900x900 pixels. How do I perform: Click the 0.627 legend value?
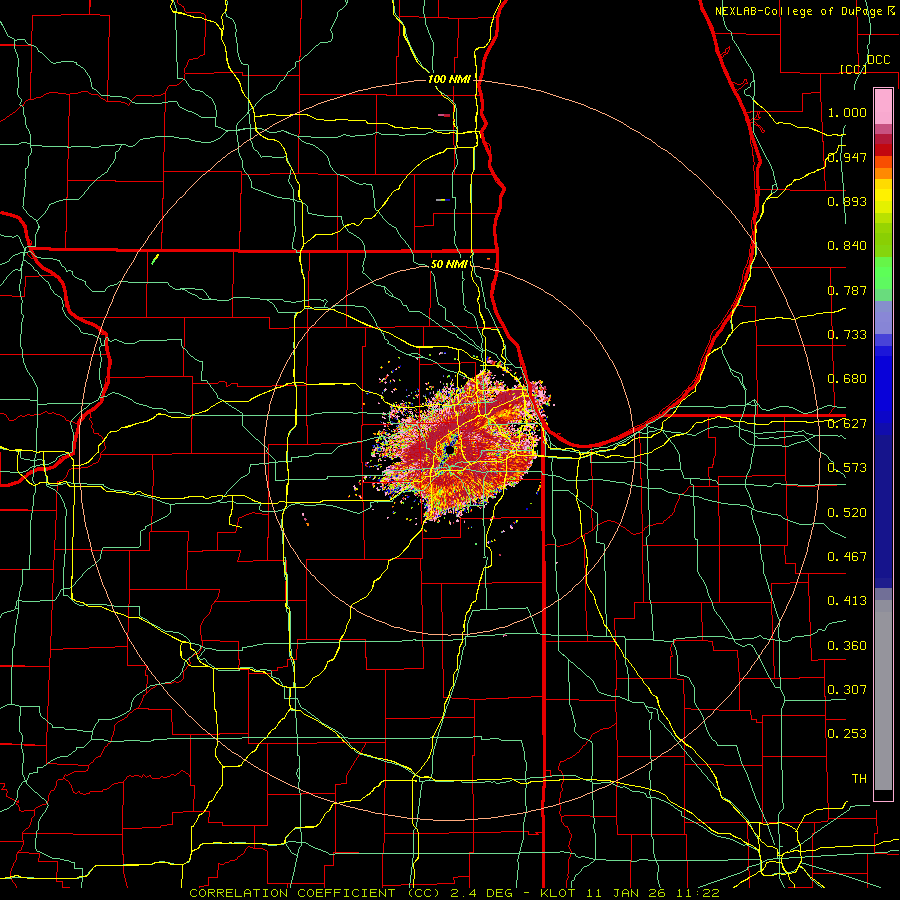(x=847, y=424)
